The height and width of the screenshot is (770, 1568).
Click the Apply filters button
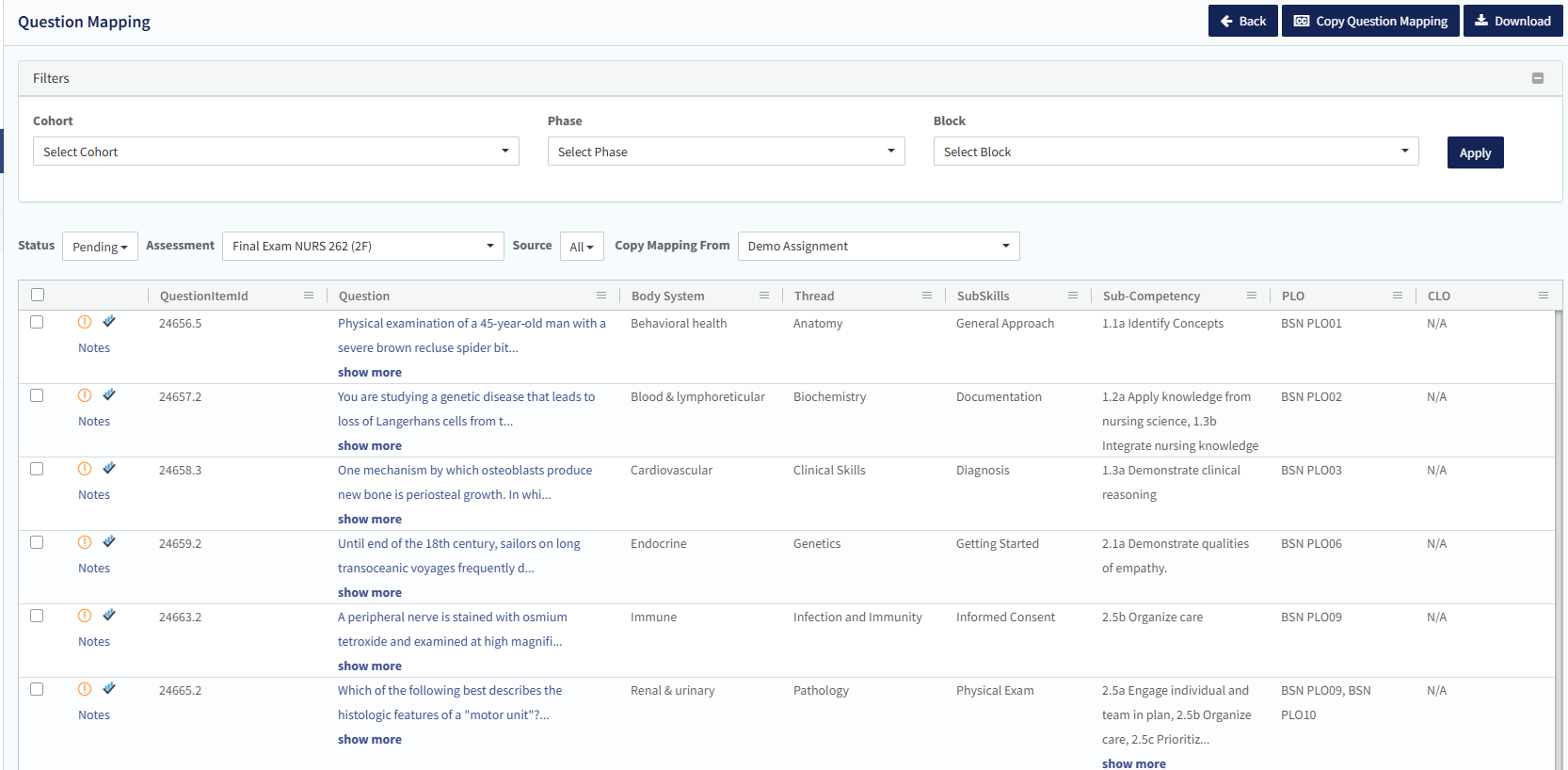click(x=1475, y=152)
